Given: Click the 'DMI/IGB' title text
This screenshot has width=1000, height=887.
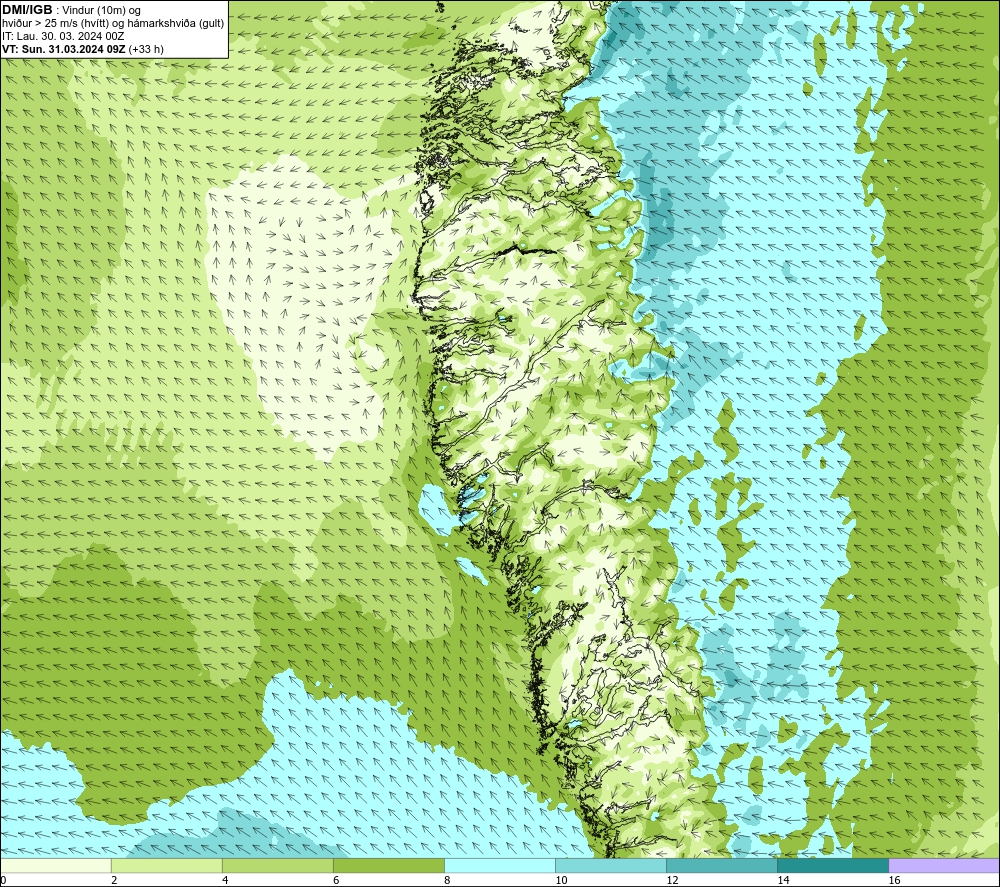Looking at the screenshot, I should [x=27, y=10].
